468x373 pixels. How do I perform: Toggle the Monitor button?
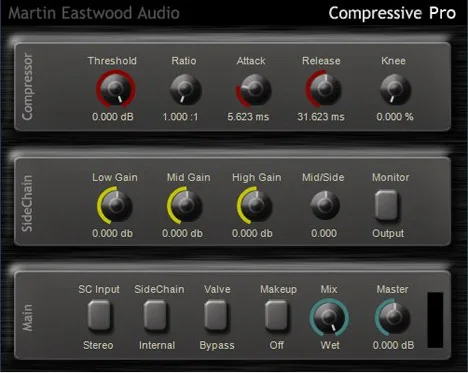pyautogui.click(x=386, y=205)
